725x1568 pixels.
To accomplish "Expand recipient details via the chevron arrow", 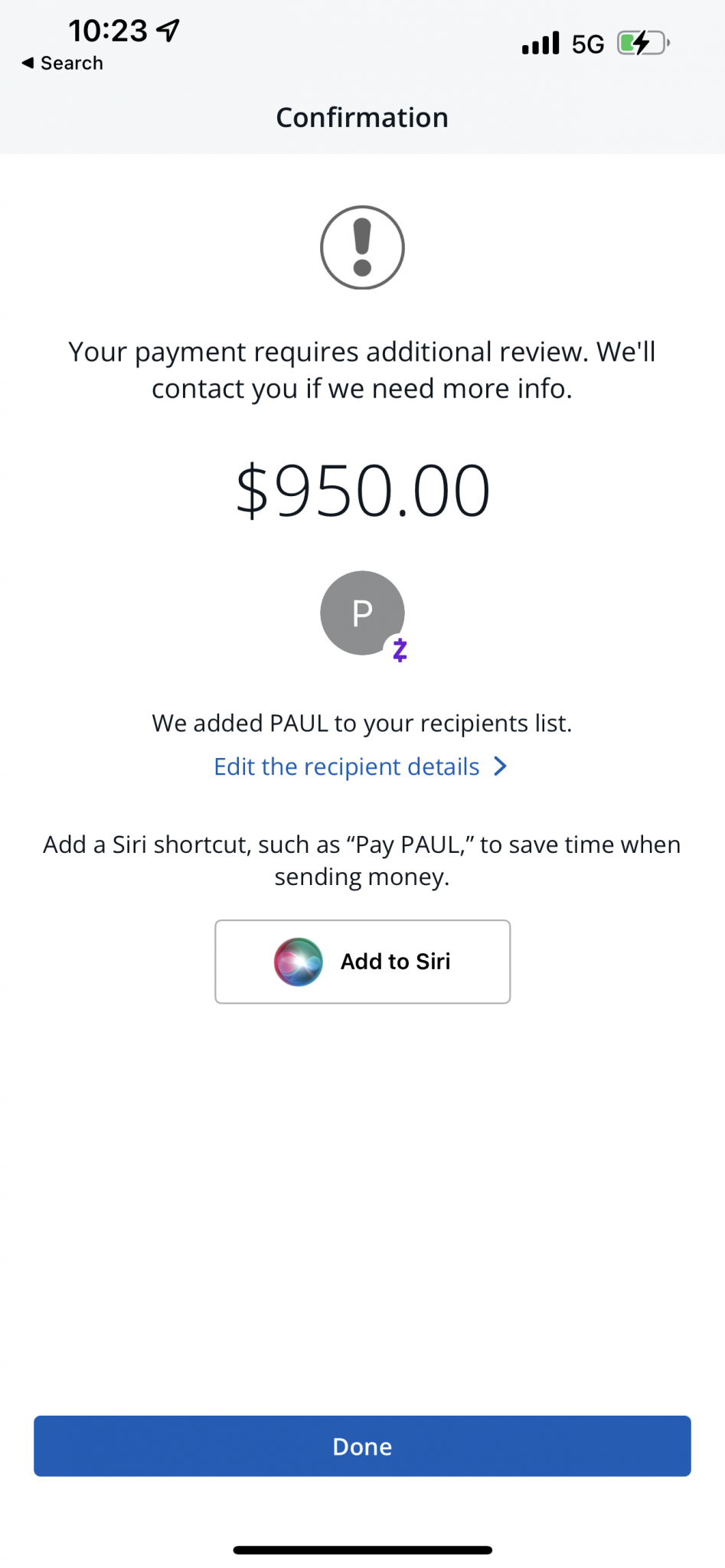I will 501,766.
